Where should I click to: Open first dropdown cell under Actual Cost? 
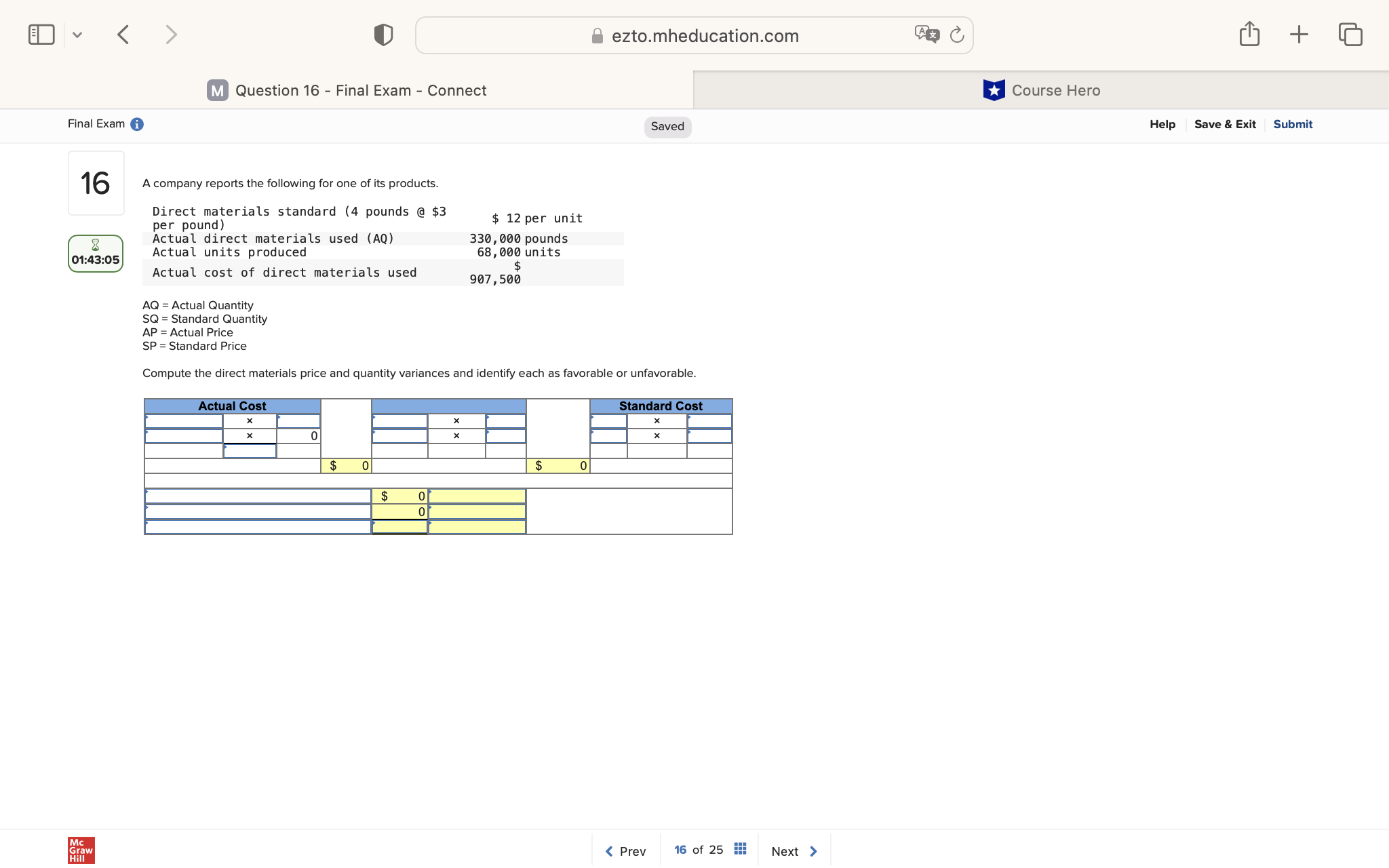click(184, 421)
